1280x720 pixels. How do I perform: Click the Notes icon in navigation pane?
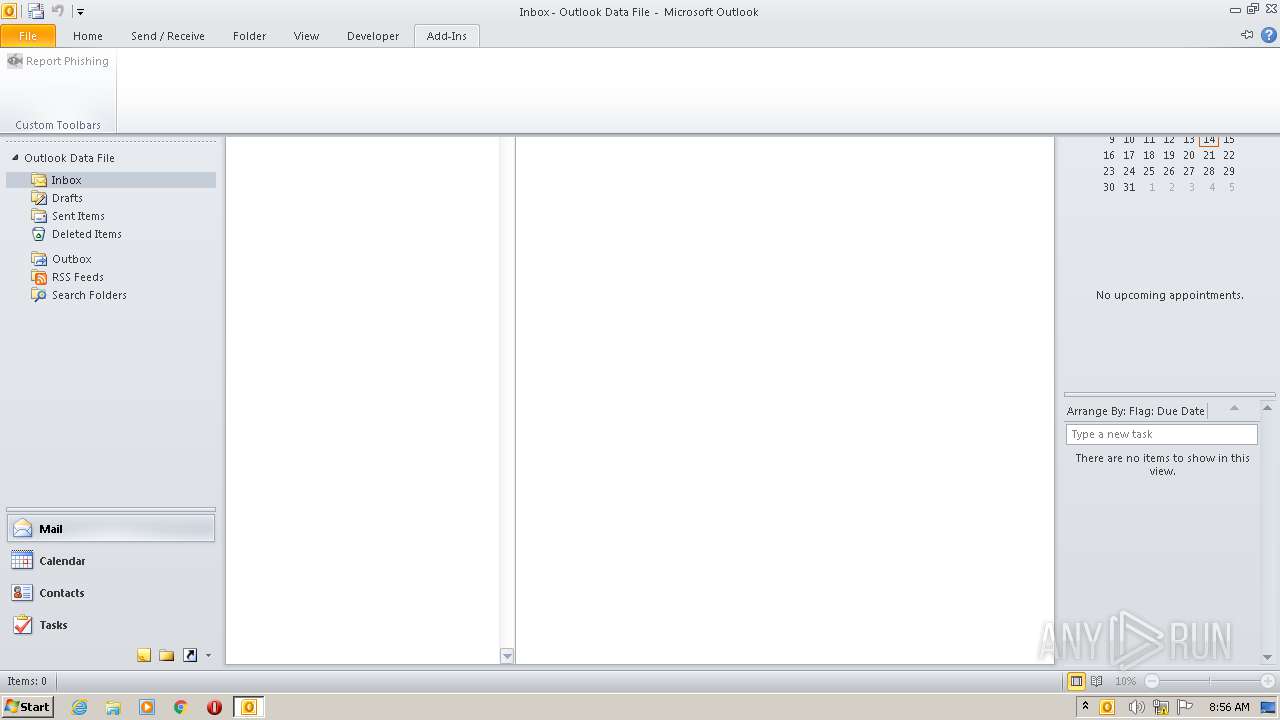point(144,655)
